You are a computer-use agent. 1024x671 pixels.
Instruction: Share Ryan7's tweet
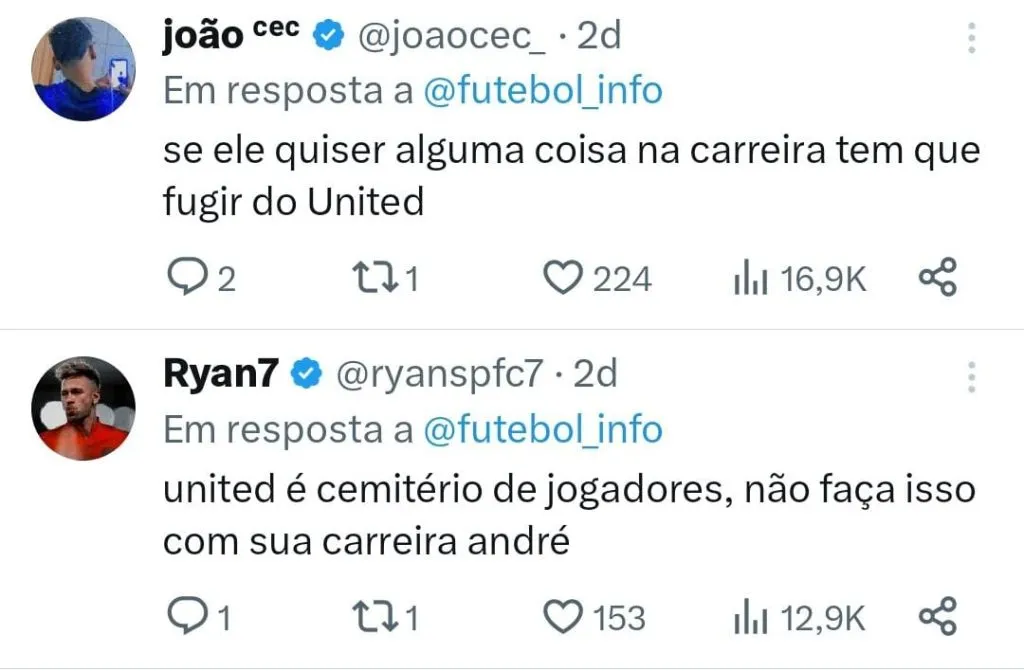coord(937,617)
